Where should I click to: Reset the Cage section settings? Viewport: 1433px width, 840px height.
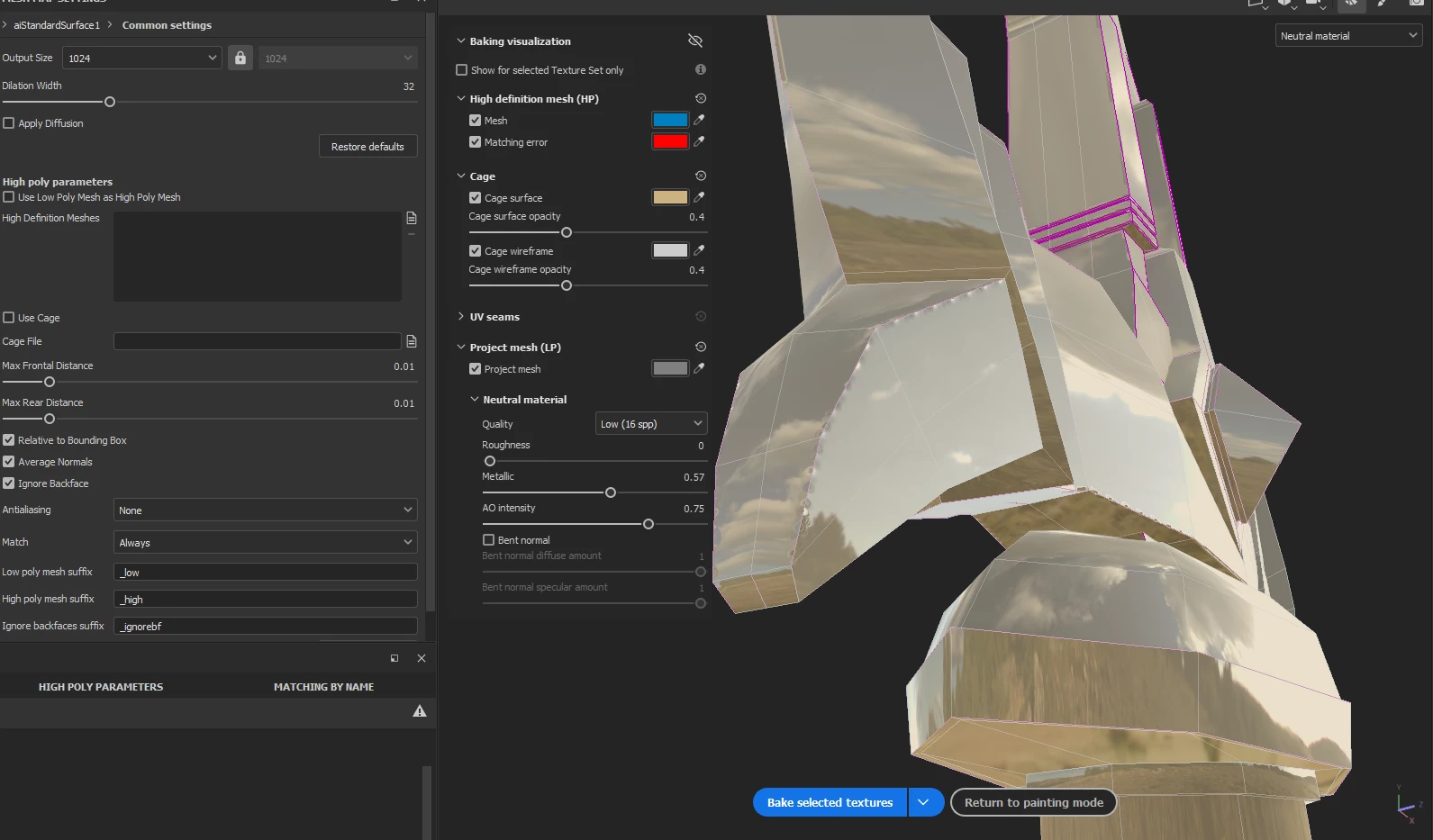tap(701, 176)
